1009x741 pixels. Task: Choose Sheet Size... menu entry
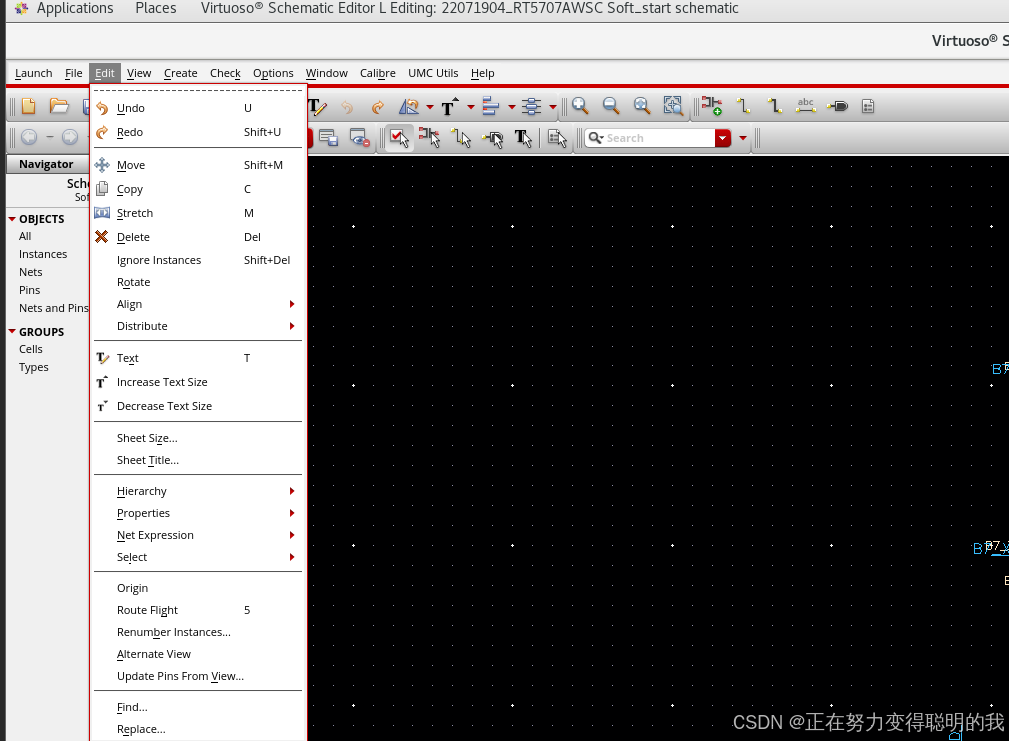coord(198,438)
